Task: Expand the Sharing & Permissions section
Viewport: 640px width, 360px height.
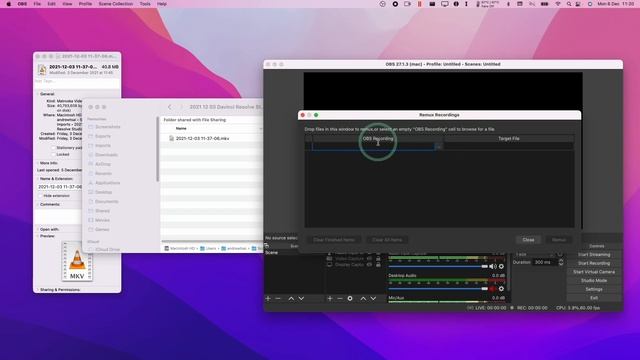Action: [38, 290]
